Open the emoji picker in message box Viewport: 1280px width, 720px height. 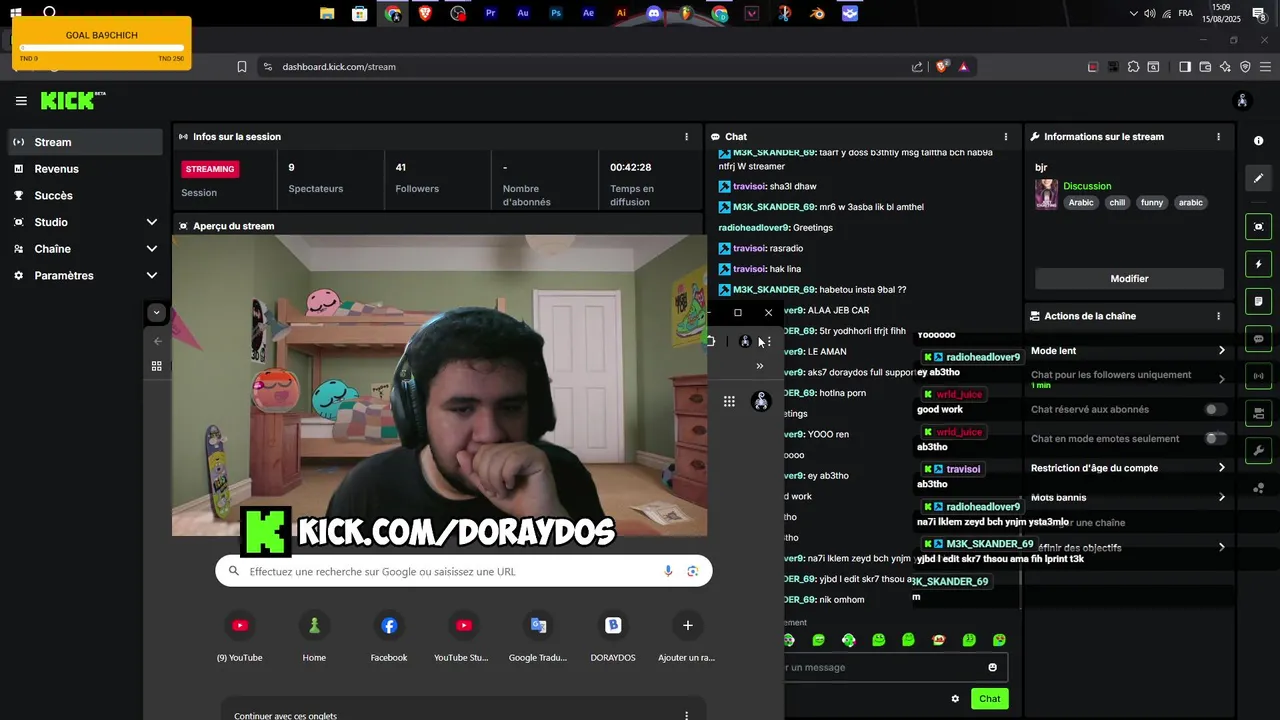(x=993, y=667)
